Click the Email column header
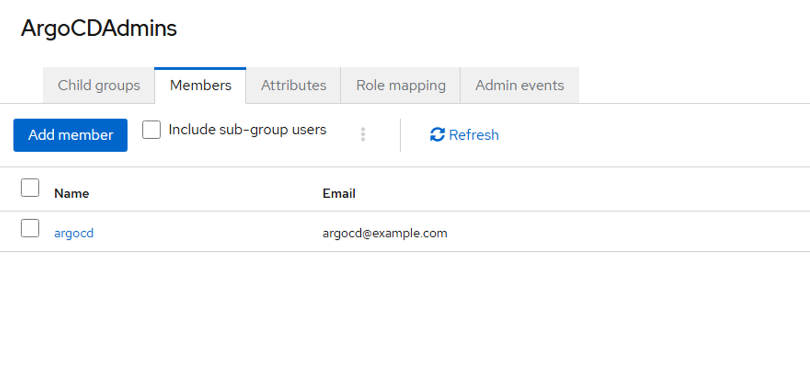 339,194
